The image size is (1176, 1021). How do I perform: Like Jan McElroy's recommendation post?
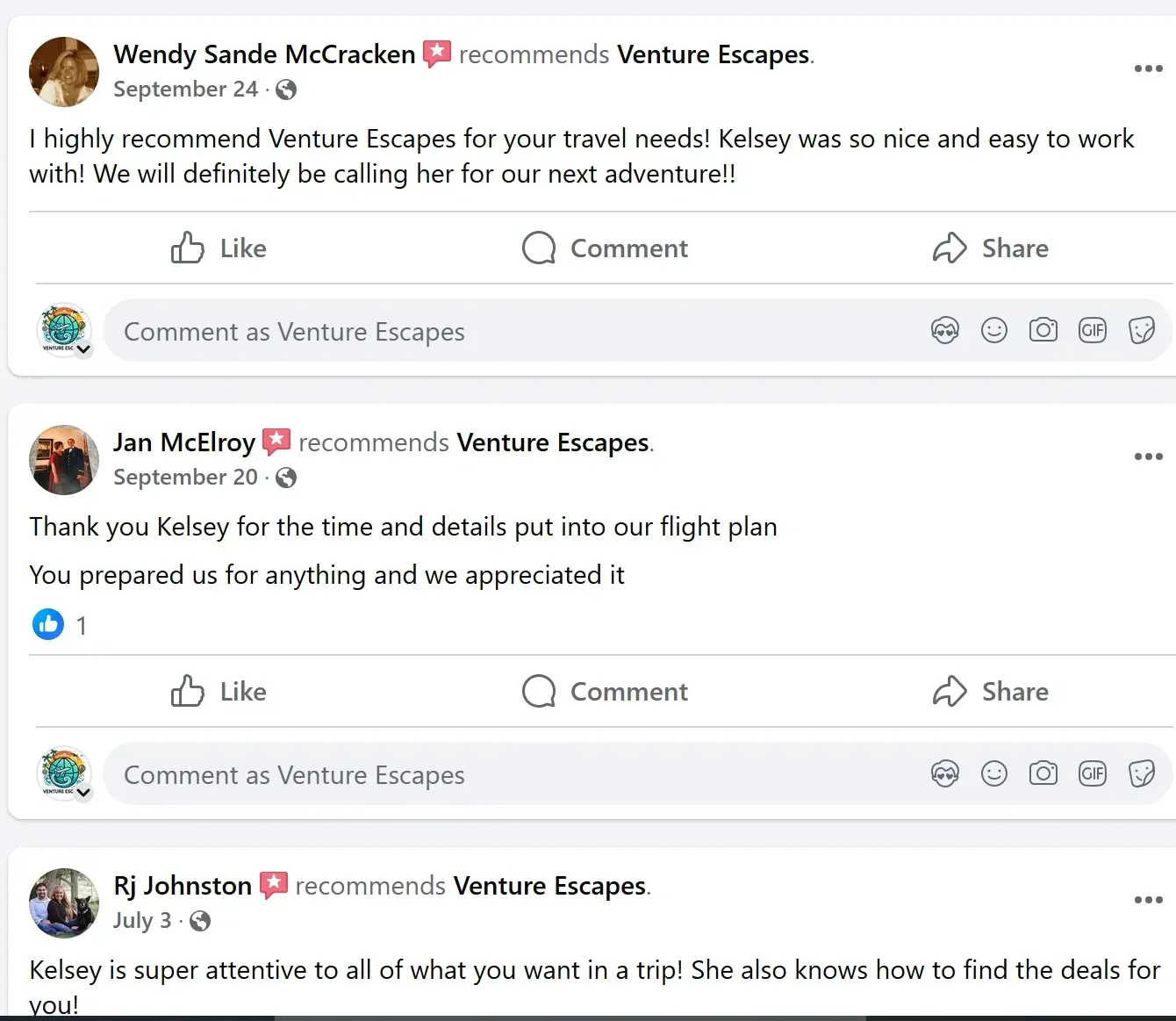(219, 692)
